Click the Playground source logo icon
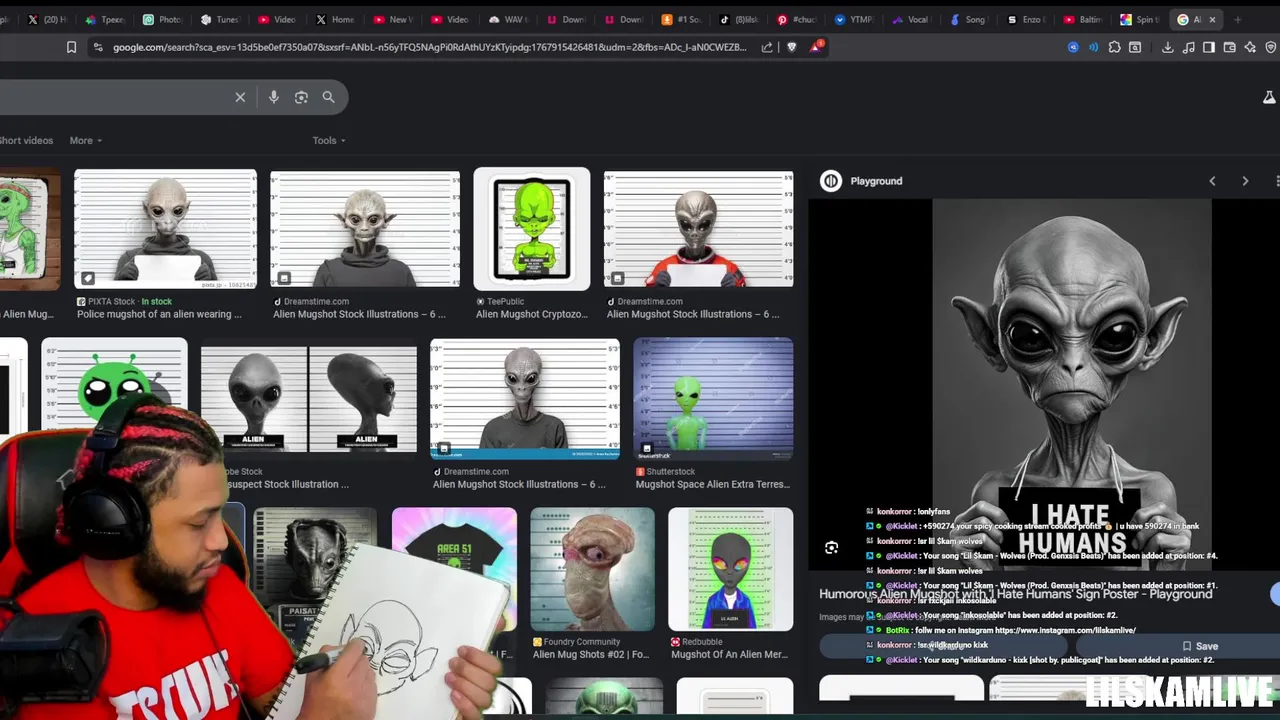Image resolution: width=1280 pixels, height=720 pixels. [x=831, y=181]
